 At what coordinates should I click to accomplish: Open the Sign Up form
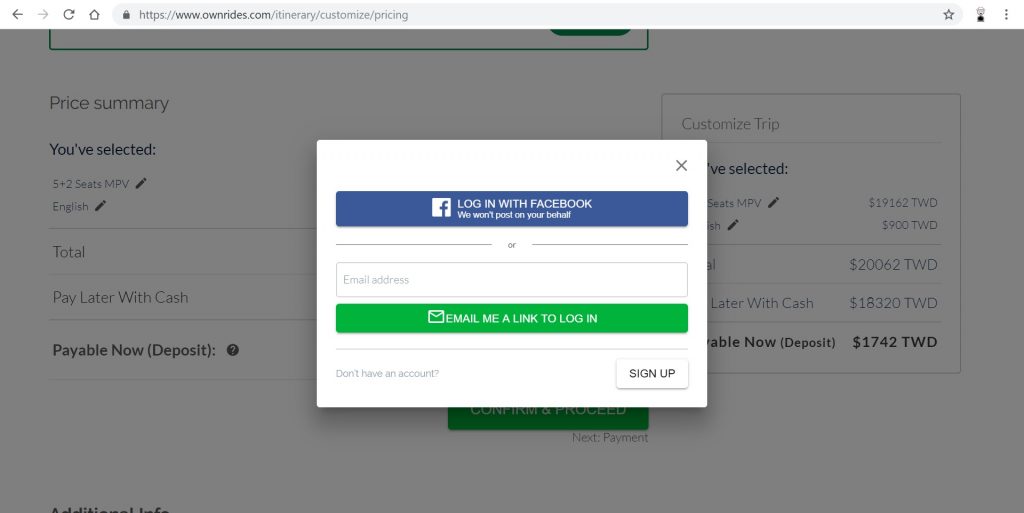tap(652, 373)
